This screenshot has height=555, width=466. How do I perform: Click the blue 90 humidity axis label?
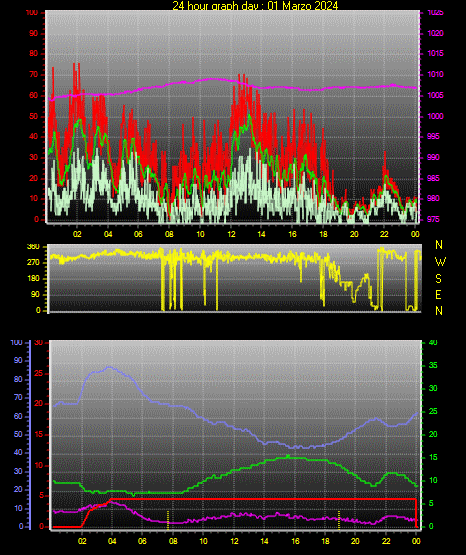(x=18, y=360)
